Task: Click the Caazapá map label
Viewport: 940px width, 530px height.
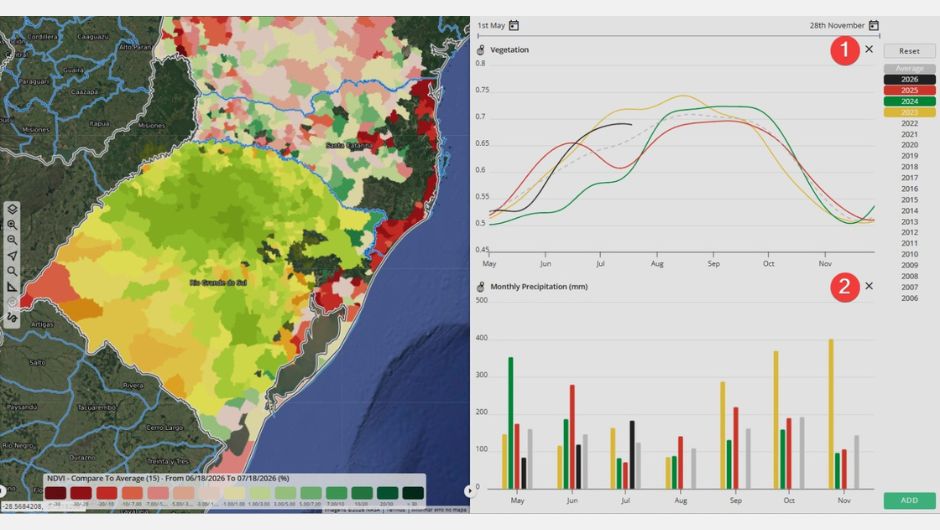Action: pos(85,92)
